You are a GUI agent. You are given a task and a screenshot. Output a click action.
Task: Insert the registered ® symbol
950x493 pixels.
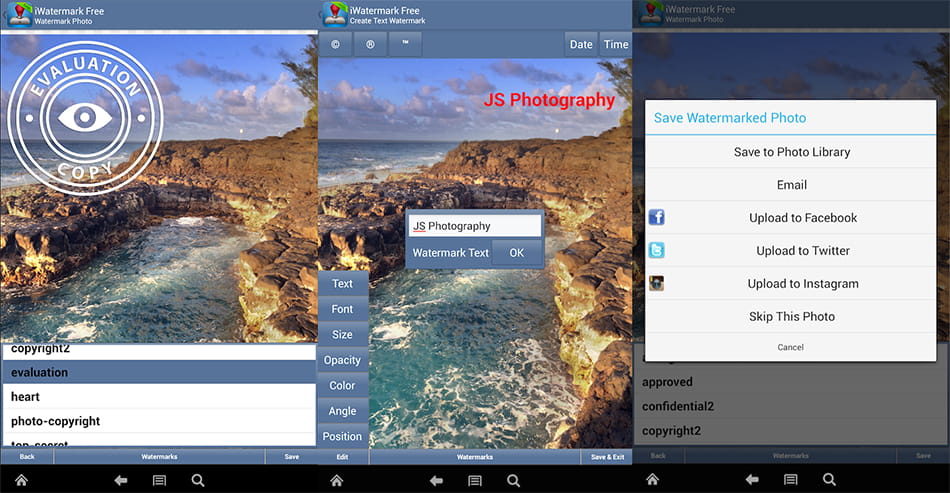point(370,44)
